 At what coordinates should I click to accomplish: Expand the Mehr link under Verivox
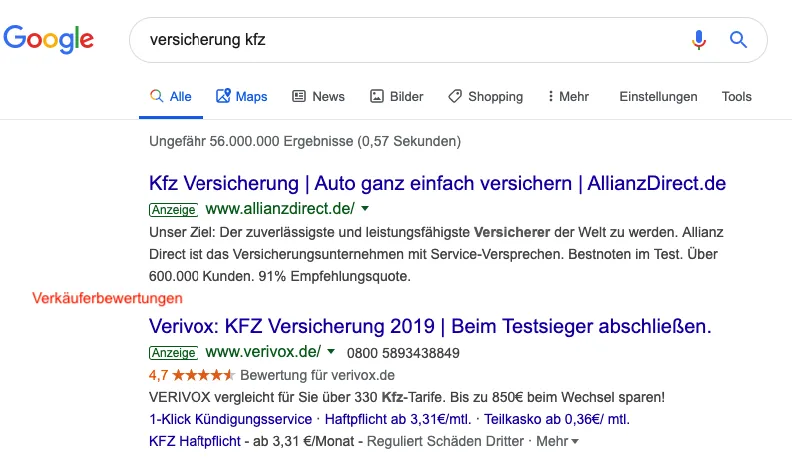pyautogui.click(x=558, y=441)
